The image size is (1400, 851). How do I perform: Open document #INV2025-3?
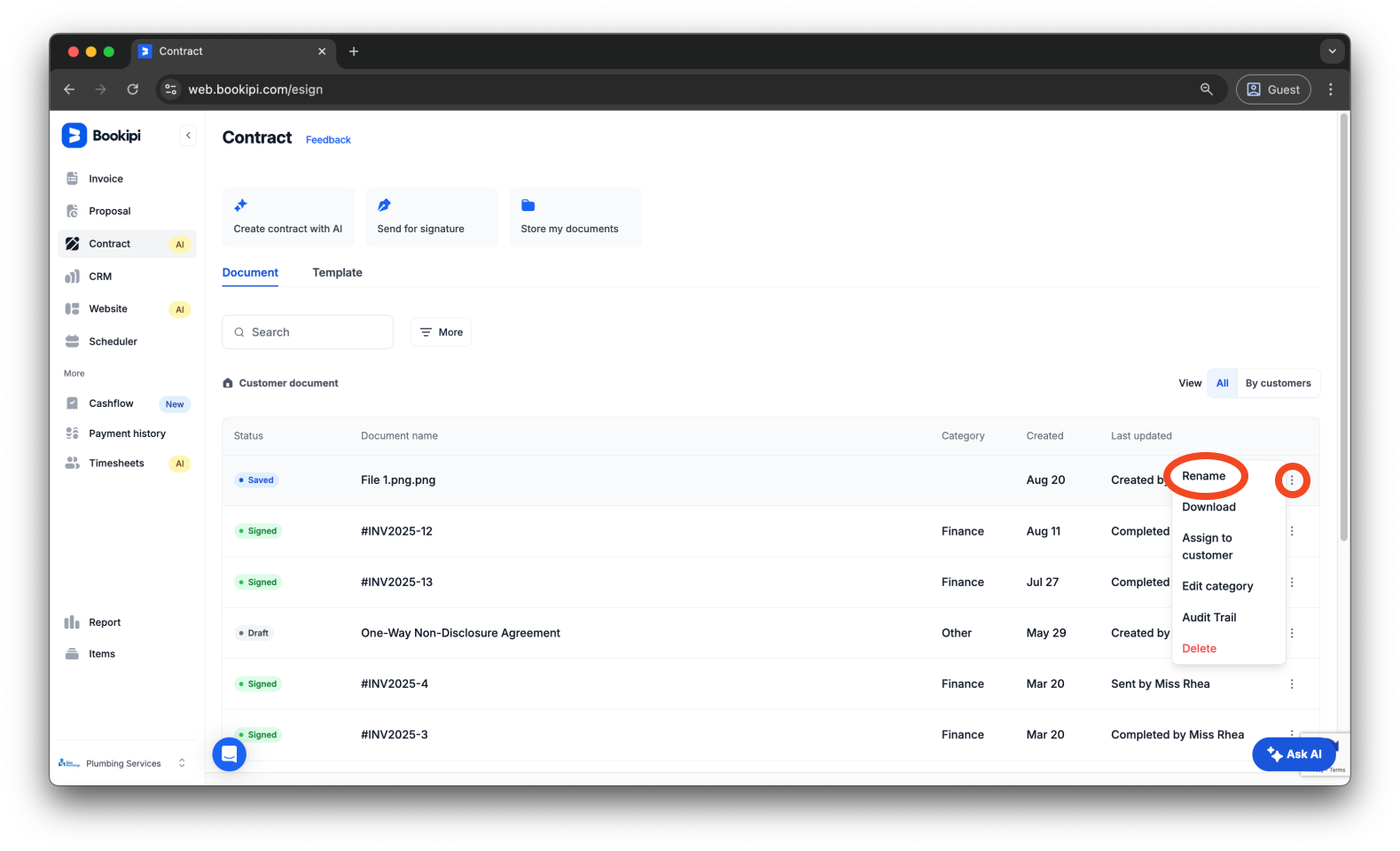pos(395,735)
